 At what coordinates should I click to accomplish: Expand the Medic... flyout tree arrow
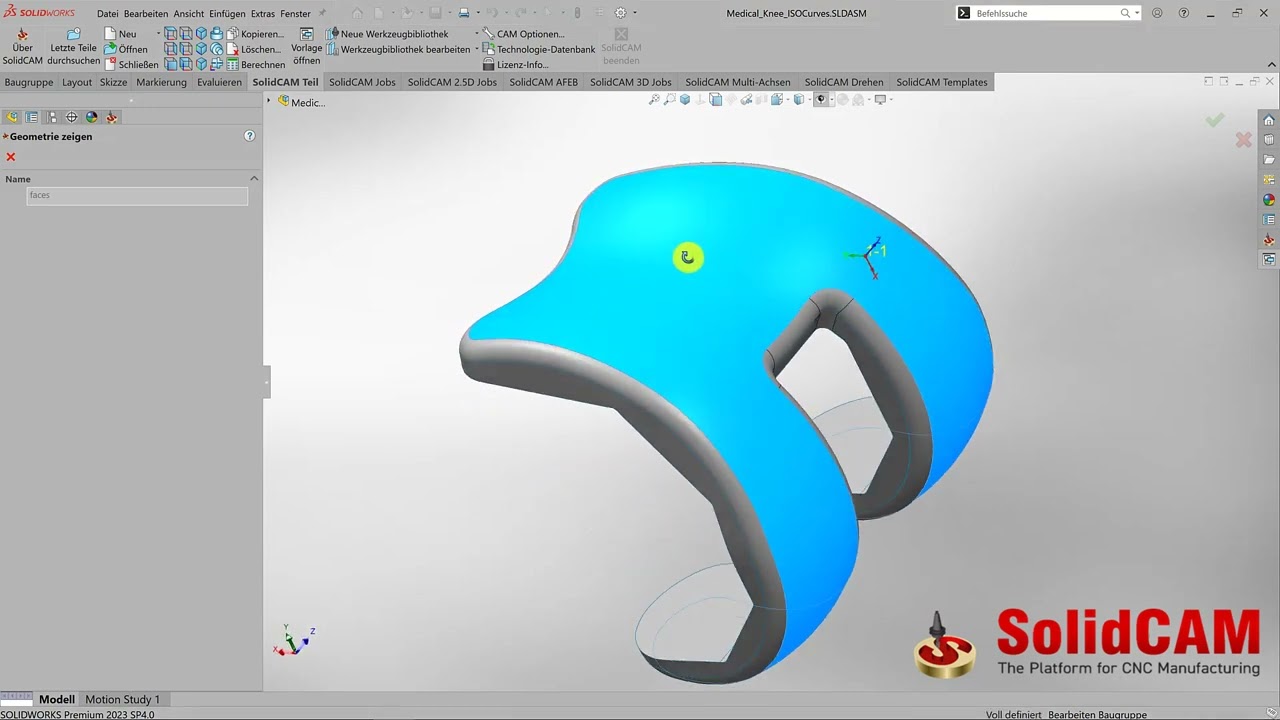point(269,101)
